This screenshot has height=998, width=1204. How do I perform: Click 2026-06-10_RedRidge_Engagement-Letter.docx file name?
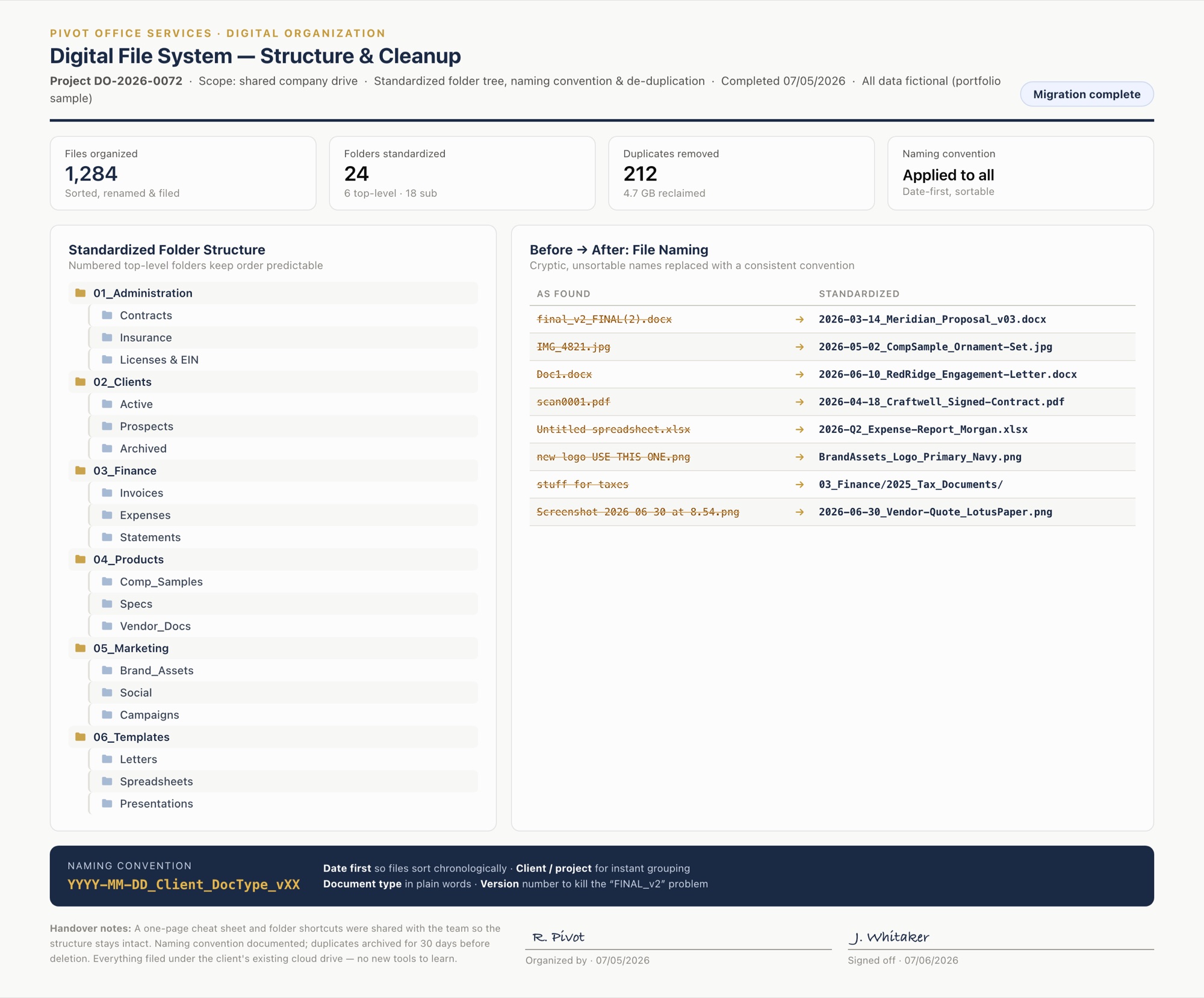(948, 374)
